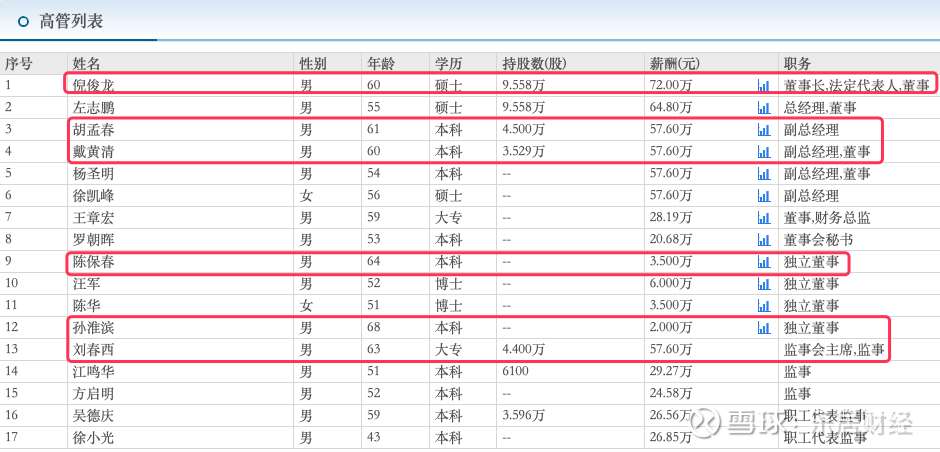Open salary chart icon for 左志鹏
Screen dimensions: 940x452
(763, 108)
